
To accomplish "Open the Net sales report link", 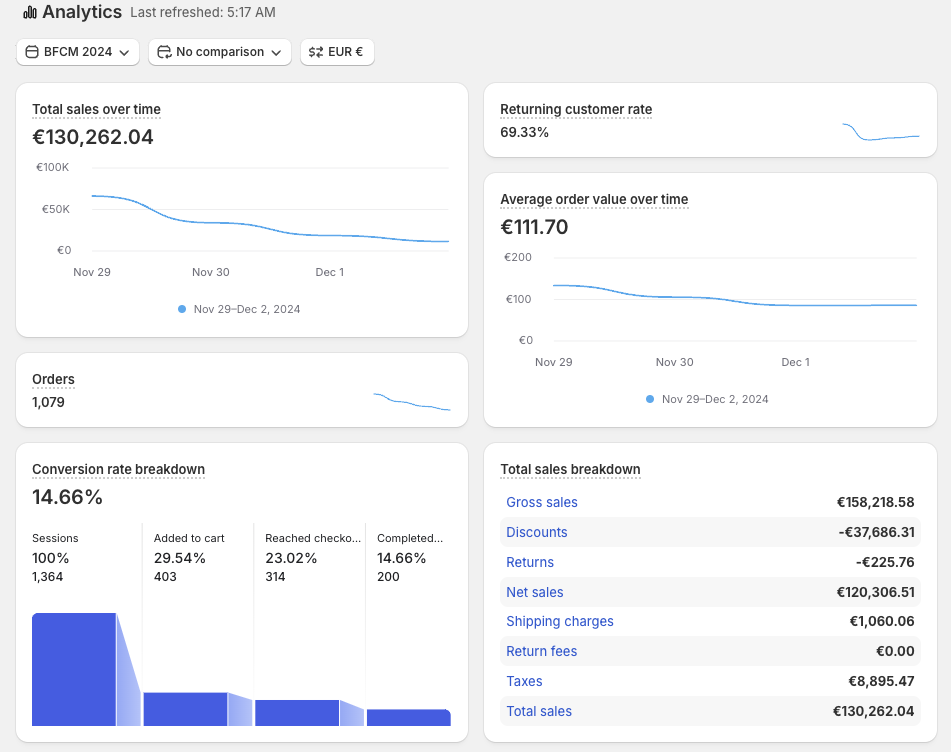I will [x=534, y=592].
